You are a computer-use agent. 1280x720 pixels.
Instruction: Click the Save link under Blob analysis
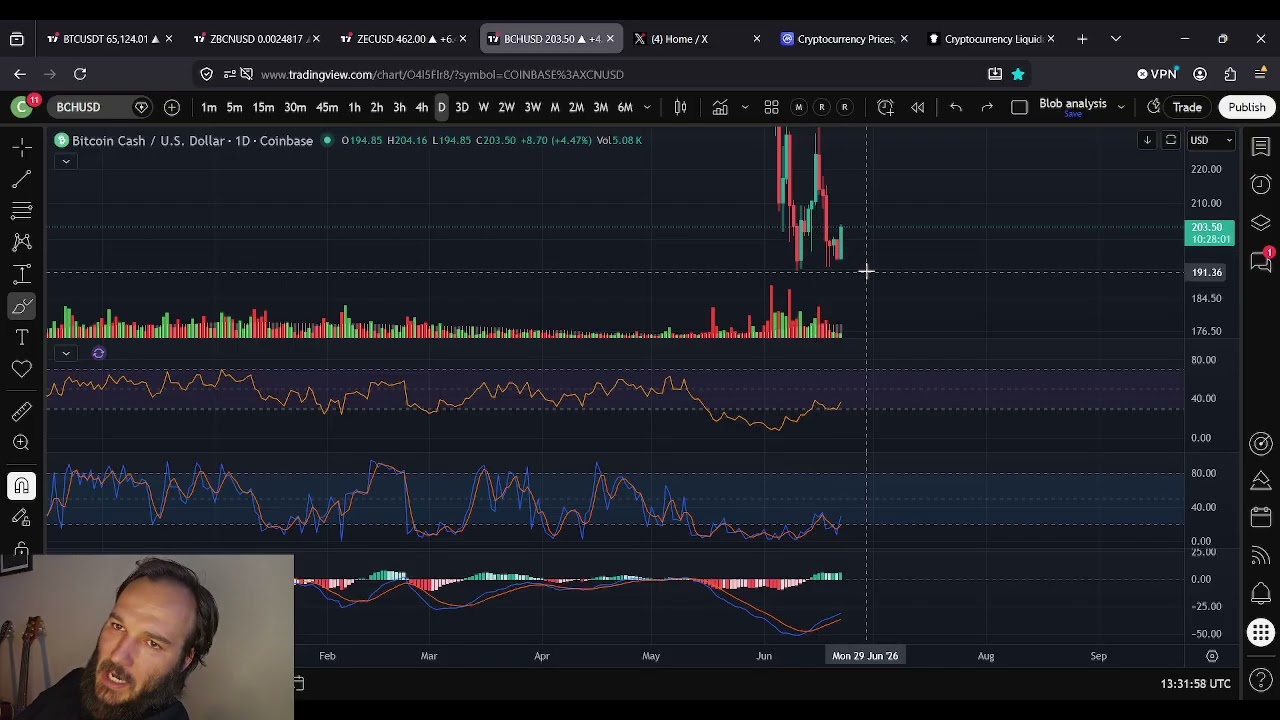tap(1073, 114)
